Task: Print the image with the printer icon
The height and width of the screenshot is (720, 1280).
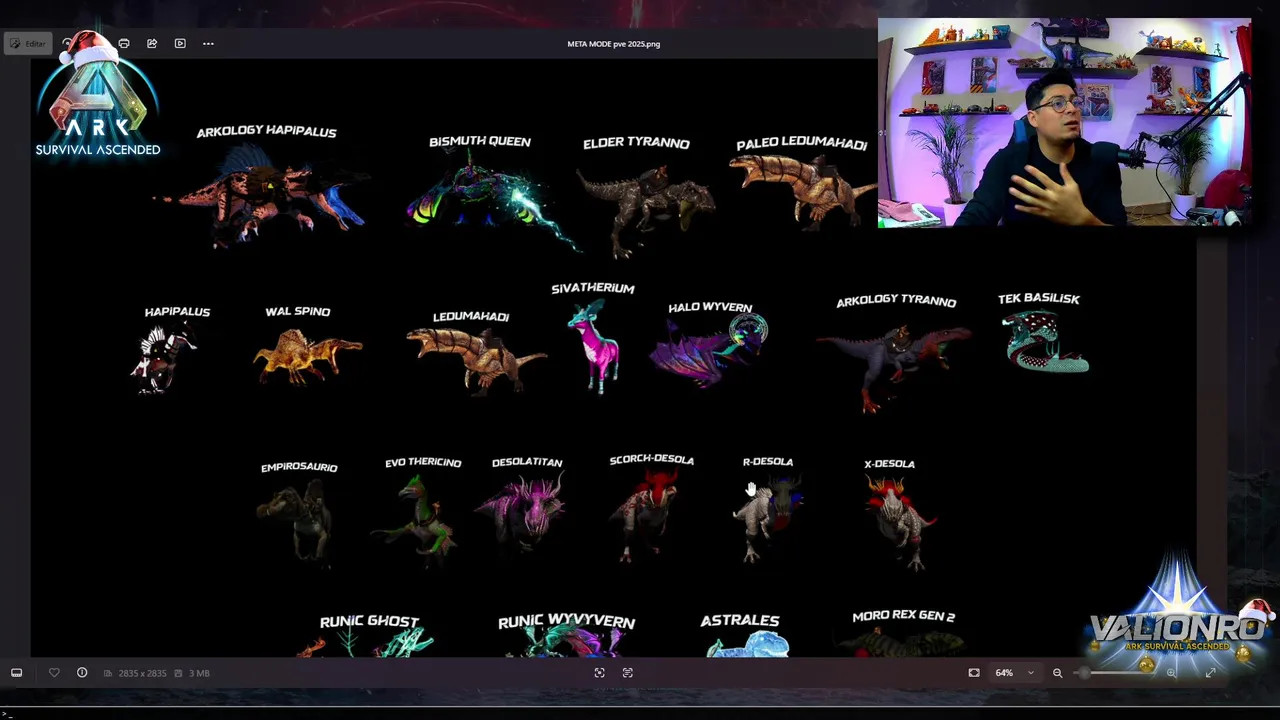Action: coord(124,44)
